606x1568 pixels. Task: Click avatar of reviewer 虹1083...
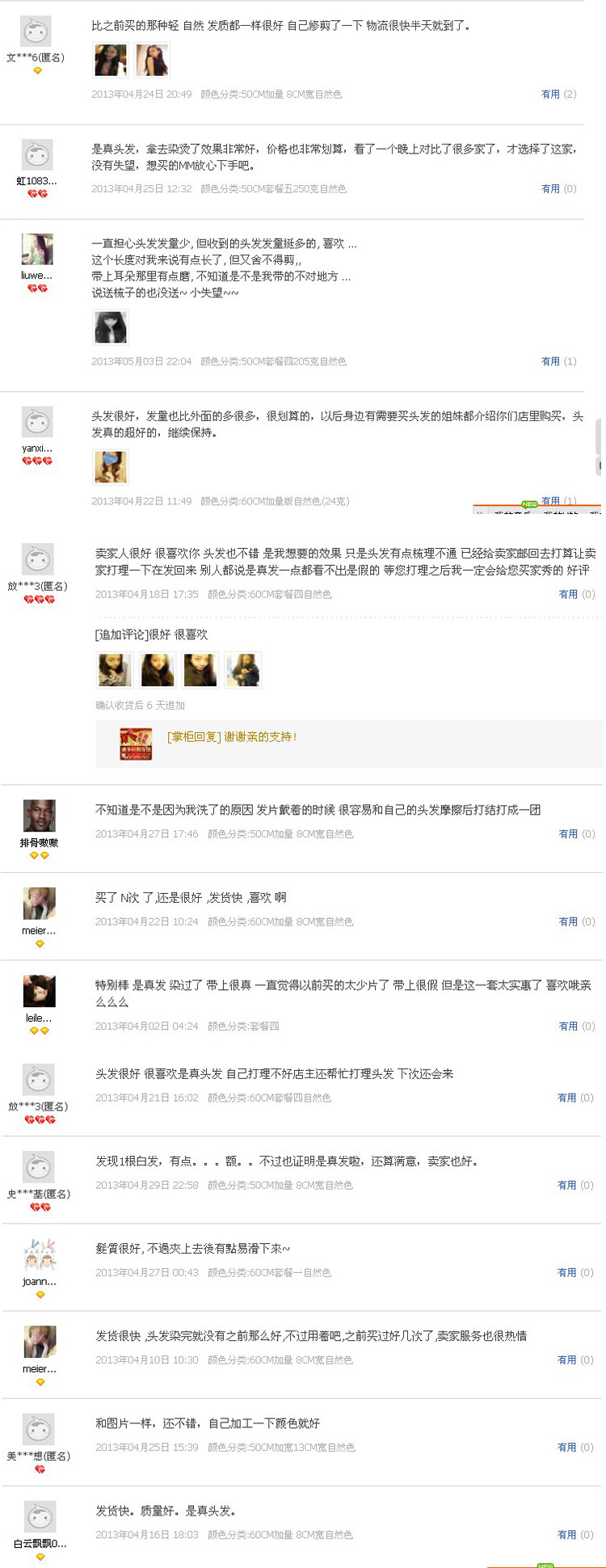pyautogui.click(x=36, y=155)
